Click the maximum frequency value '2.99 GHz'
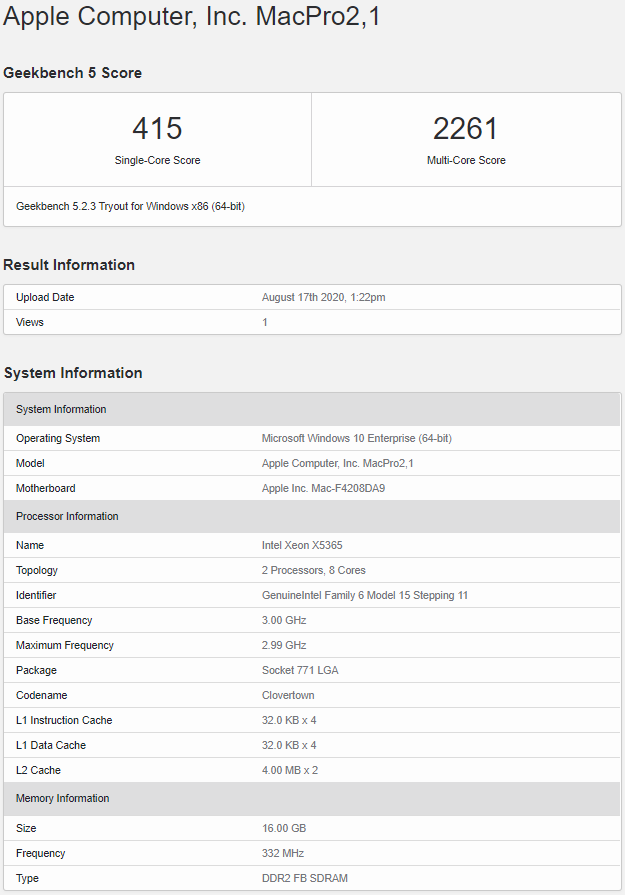Image resolution: width=625 pixels, height=895 pixels. (284, 646)
